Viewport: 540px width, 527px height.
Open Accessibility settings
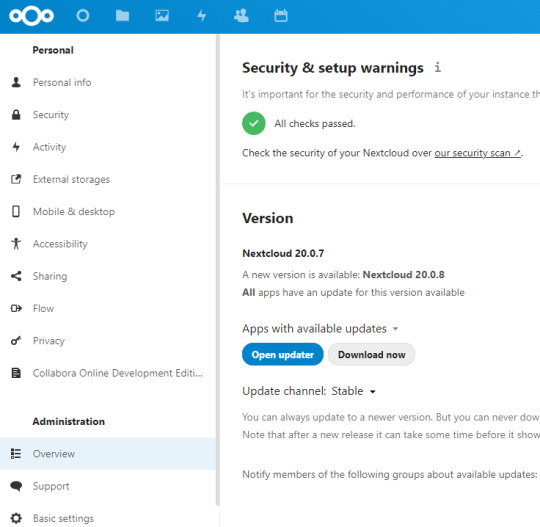coord(108,244)
